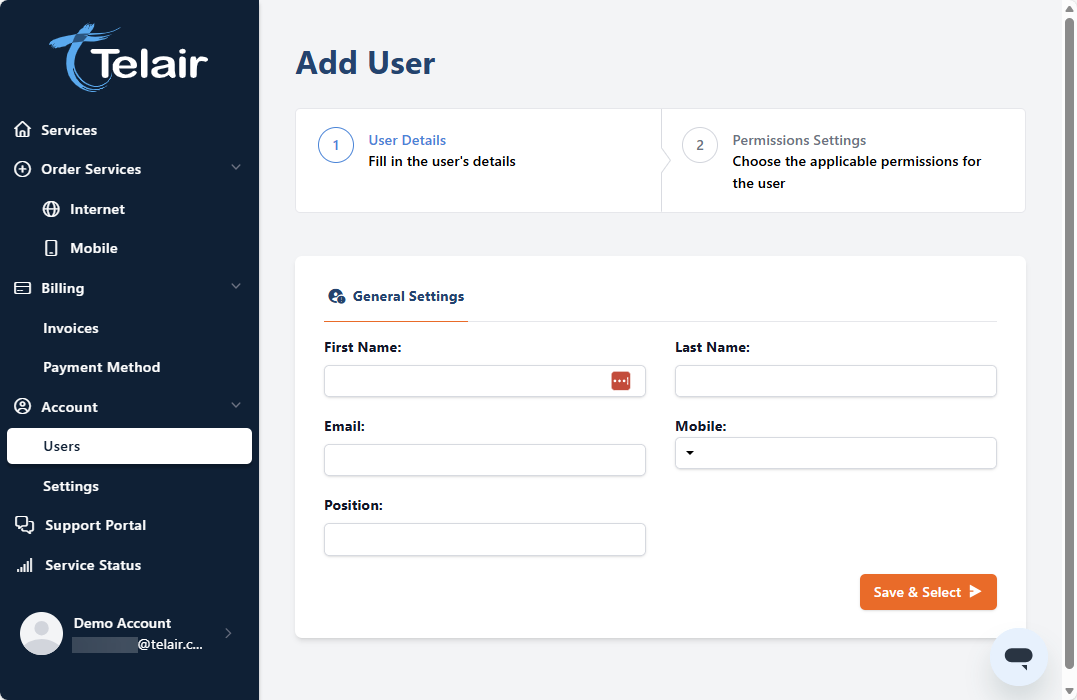Click the Order Services label

(91, 169)
